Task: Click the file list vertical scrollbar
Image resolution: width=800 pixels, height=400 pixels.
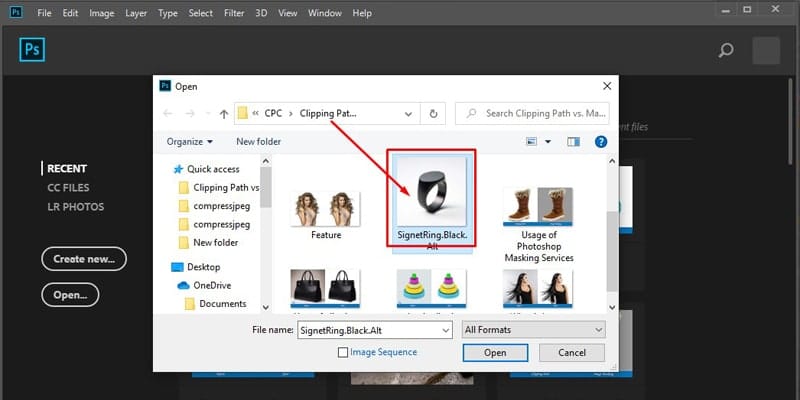Action: tap(612, 253)
